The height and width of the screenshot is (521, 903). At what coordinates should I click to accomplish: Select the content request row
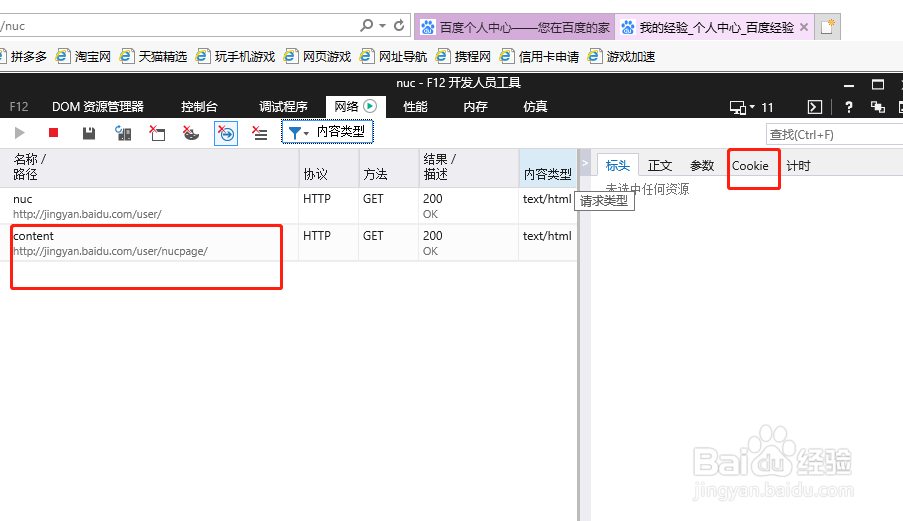288,243
